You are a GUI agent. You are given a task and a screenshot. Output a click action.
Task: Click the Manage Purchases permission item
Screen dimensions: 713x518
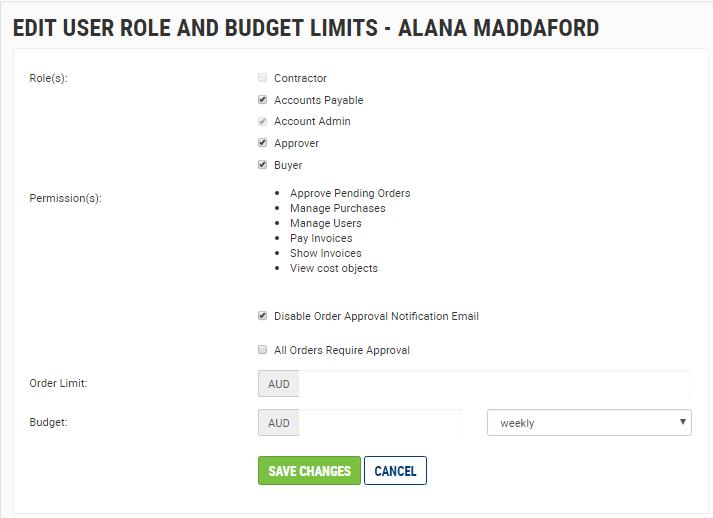point(337,208)
